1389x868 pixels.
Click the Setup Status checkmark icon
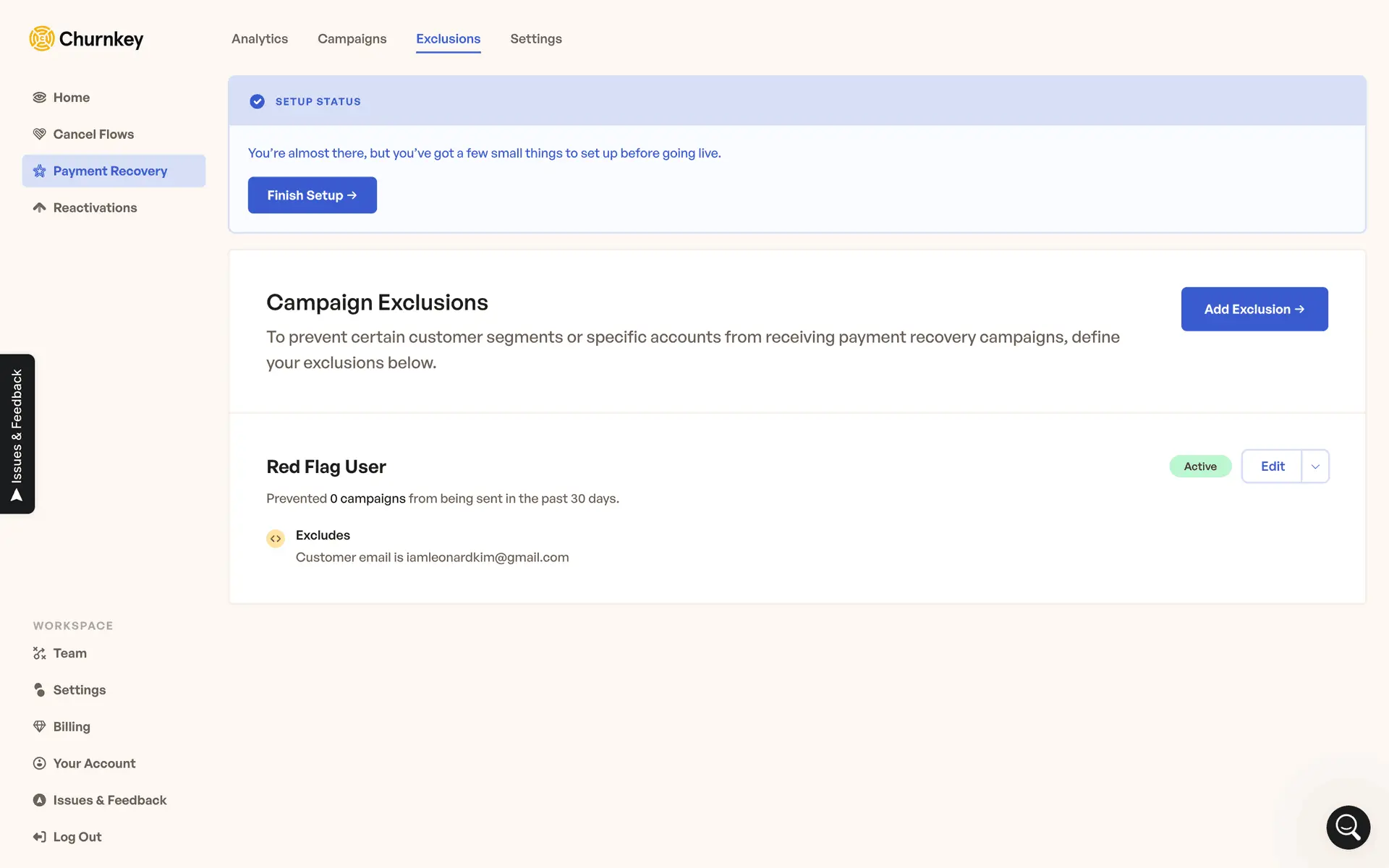257,102
